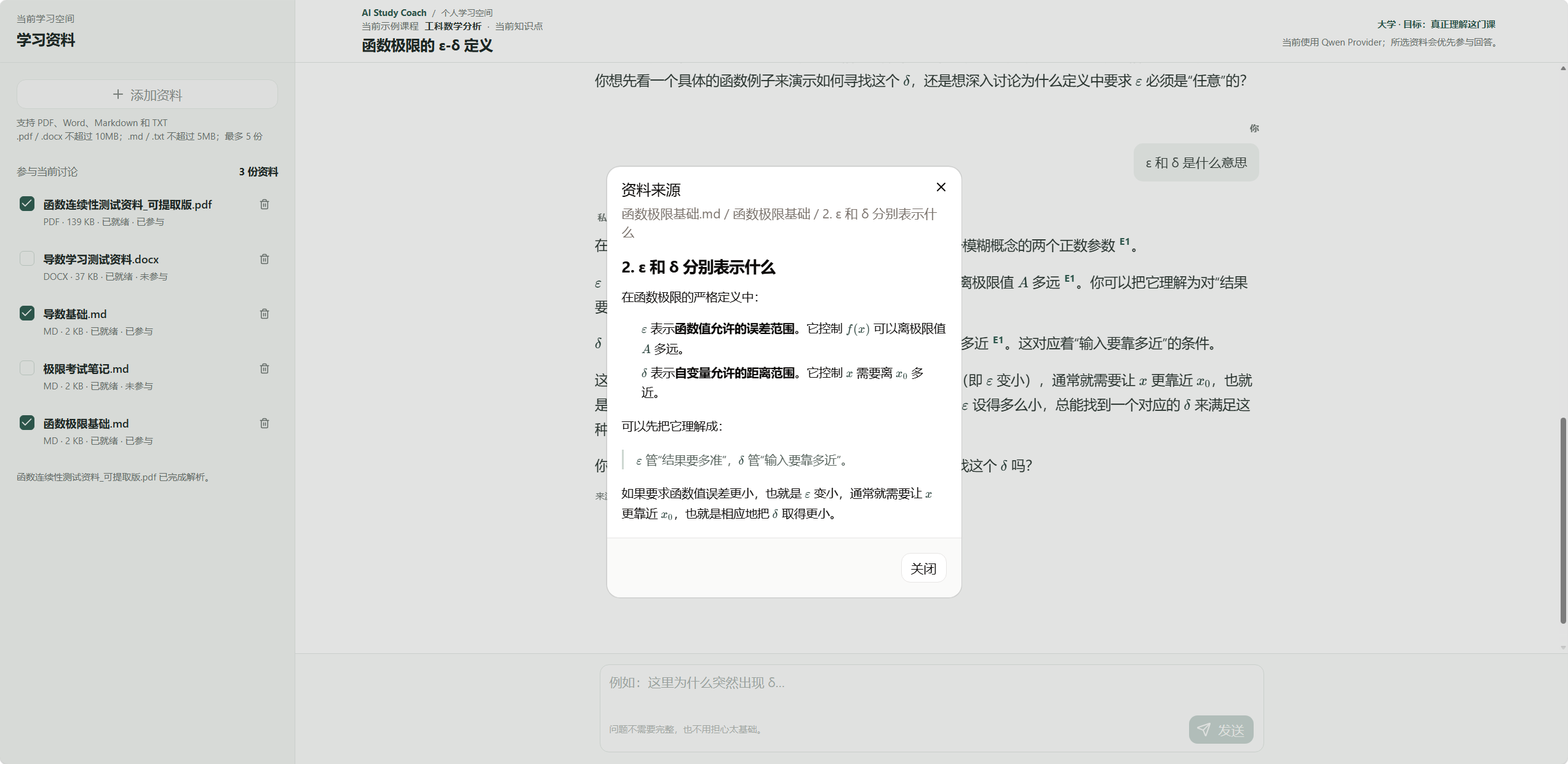Click the 导数学习测试资料.docx file name
This screenshot has height=764, width=1568.
[x=101, y=259]
